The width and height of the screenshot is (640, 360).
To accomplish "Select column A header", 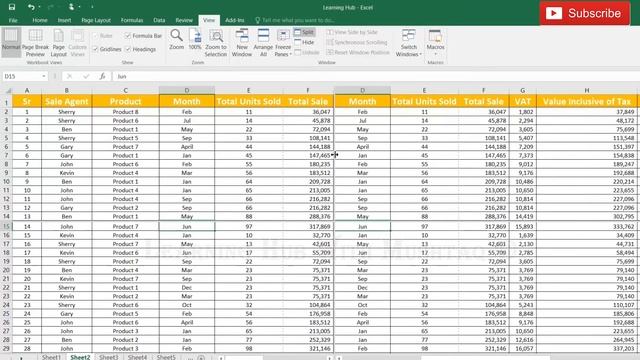I will coord(27,90).
